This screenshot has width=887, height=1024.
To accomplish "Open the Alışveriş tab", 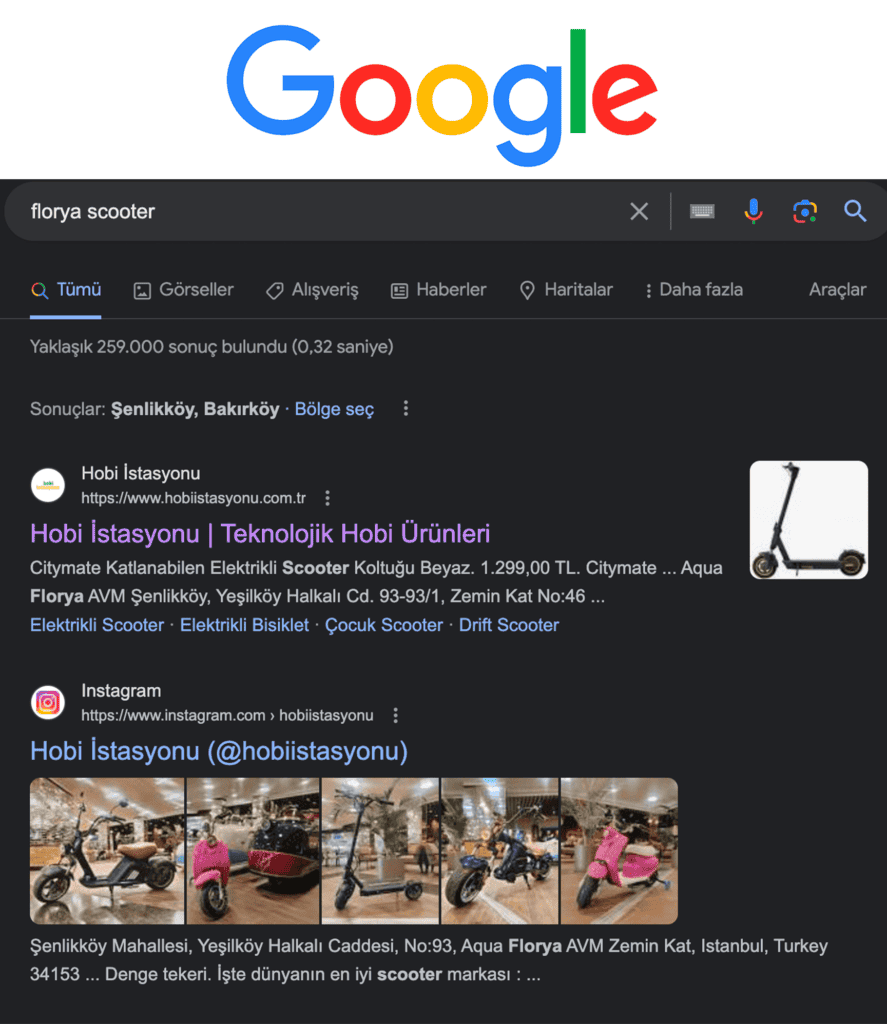I will point(312,290).
